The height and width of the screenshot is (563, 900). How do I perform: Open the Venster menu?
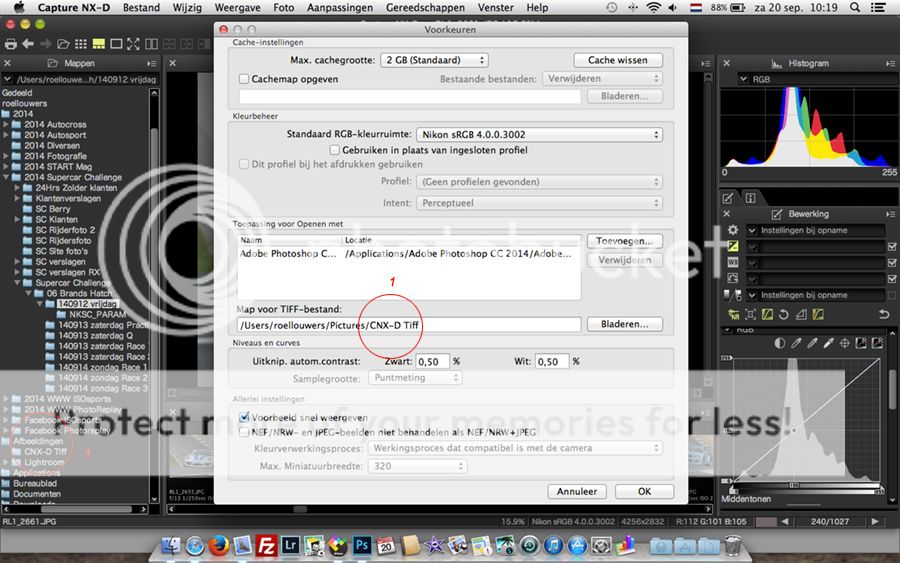click(495, 7)
